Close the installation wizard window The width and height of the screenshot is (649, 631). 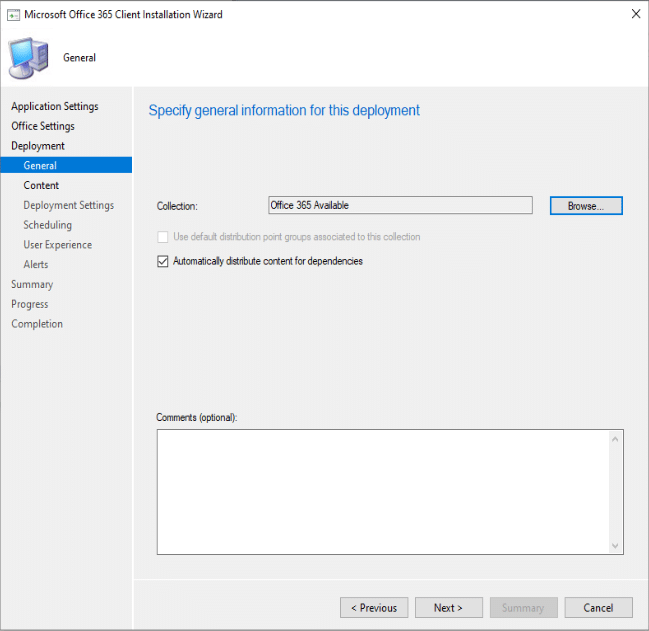coord(636,15)
